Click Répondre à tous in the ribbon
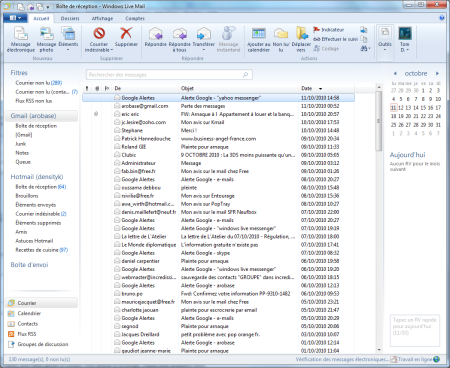Viewport: 450px width, 368px height. coord(179,39)
